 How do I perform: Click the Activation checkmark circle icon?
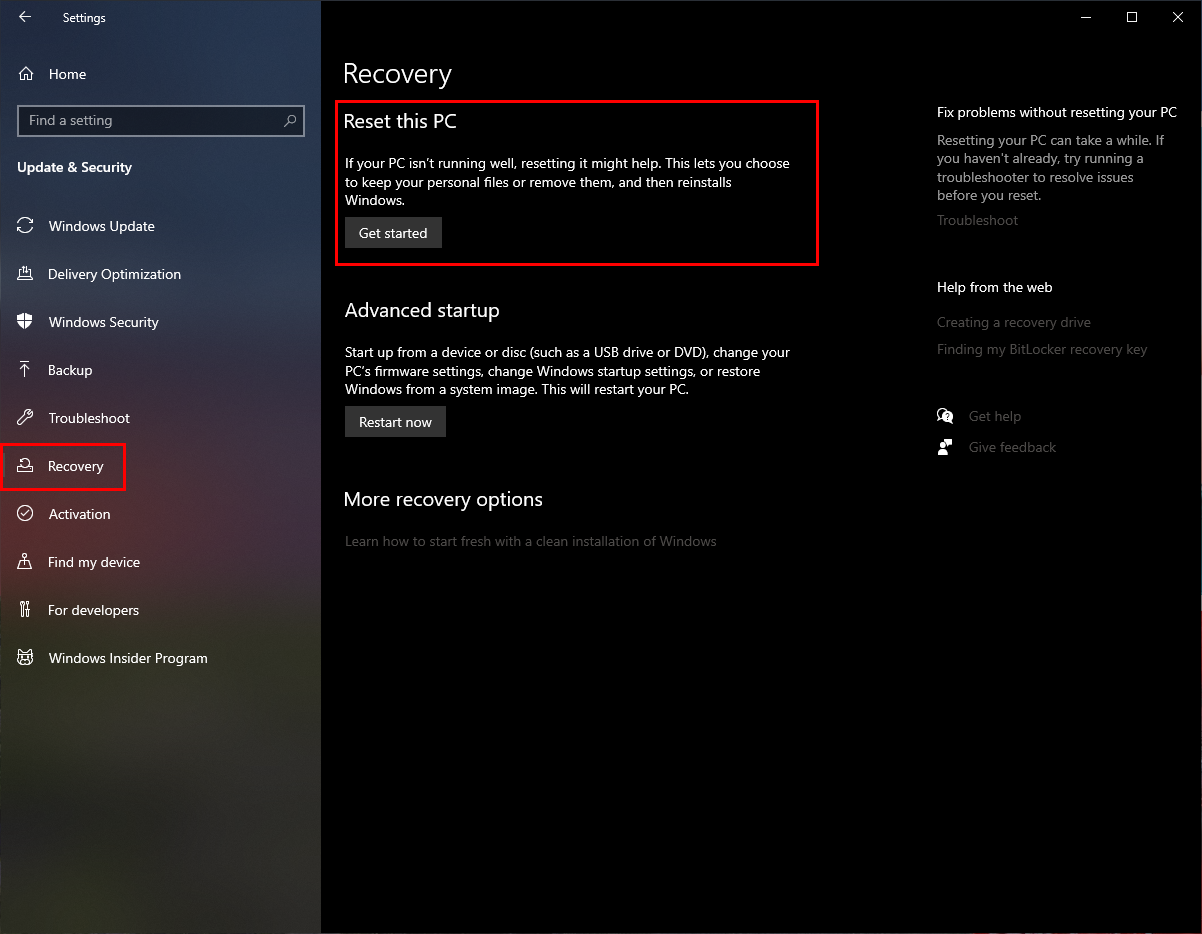coord(26,514)
